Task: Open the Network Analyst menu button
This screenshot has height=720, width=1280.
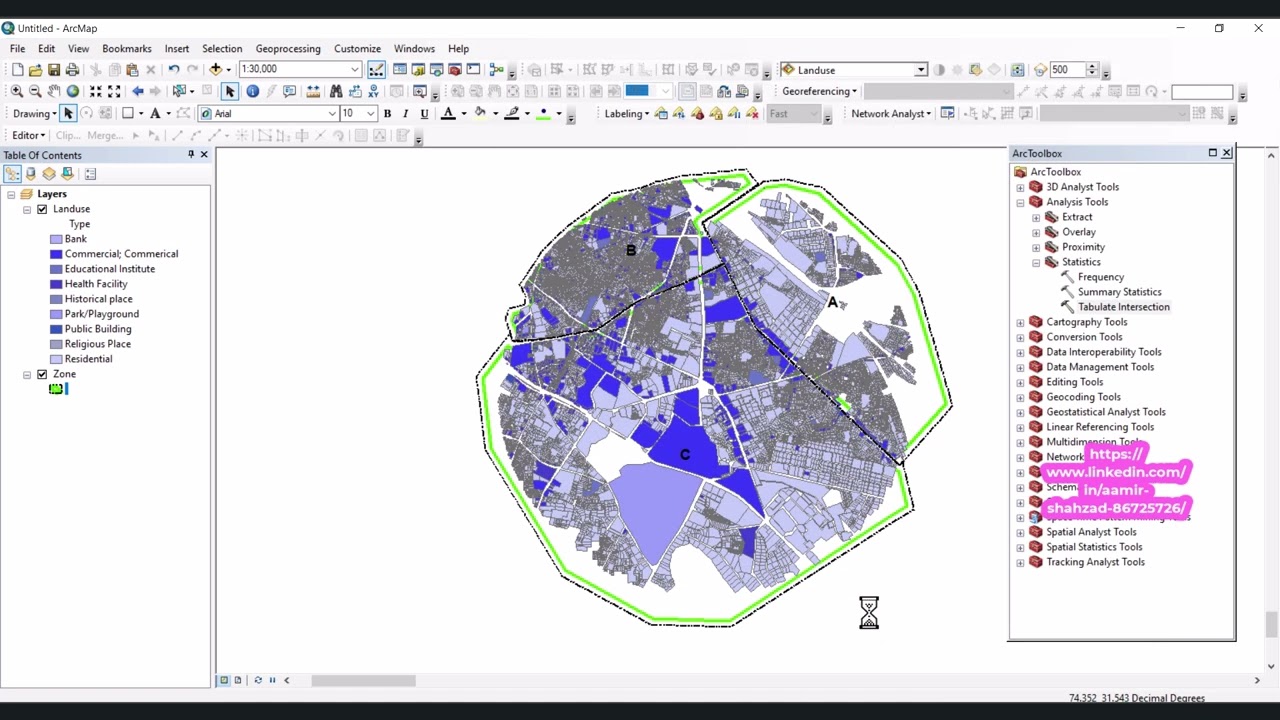Action: pyautogui.click(x=891, y=114)
